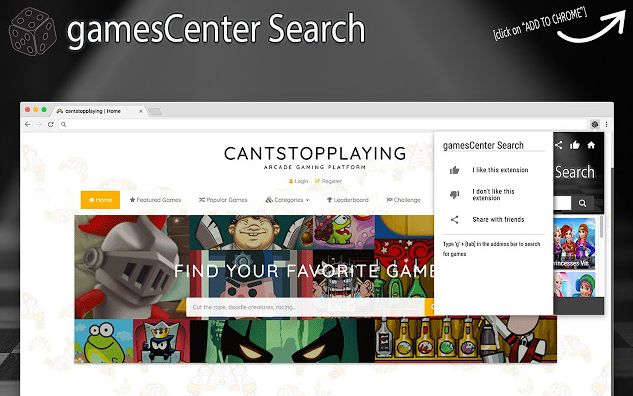
Task: Open the crowned penguin game tile
Action: [x=161, y=341]
